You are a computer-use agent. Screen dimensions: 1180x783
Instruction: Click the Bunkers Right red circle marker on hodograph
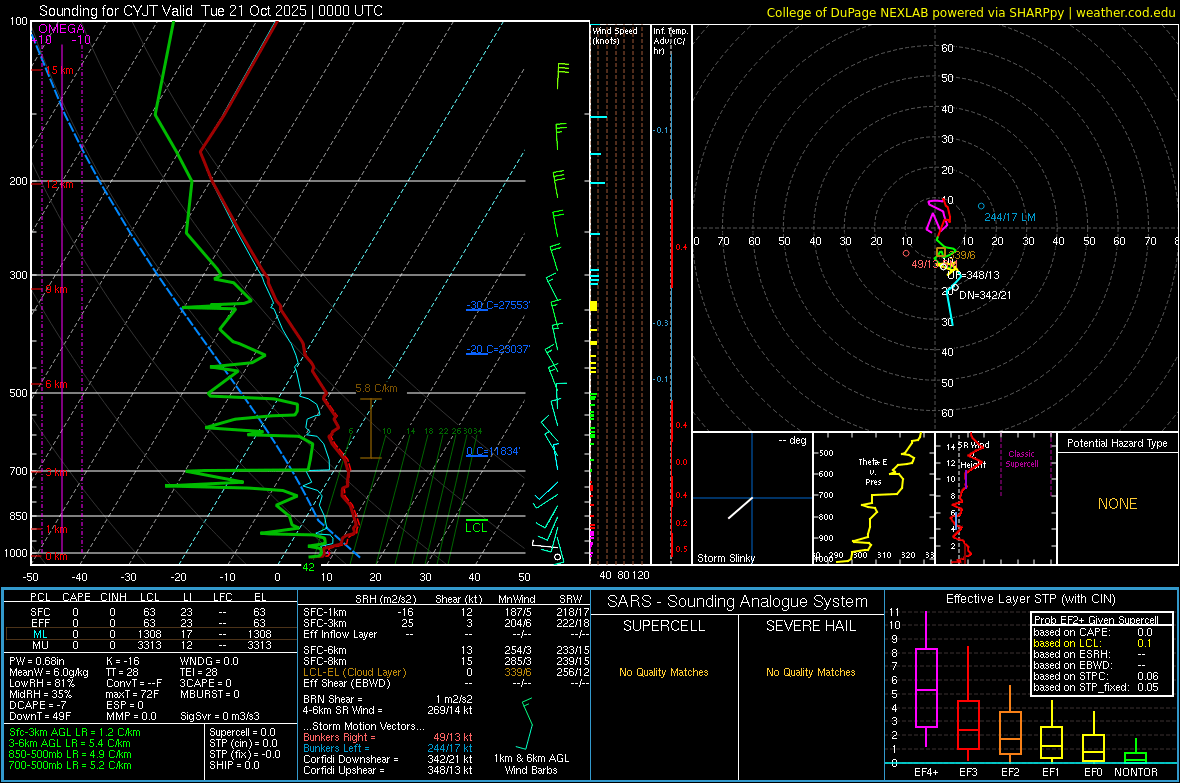pos(906,254)
